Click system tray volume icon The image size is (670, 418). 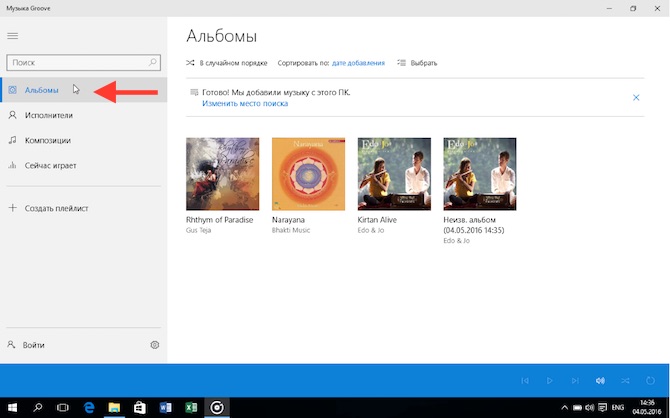point(590,408)
